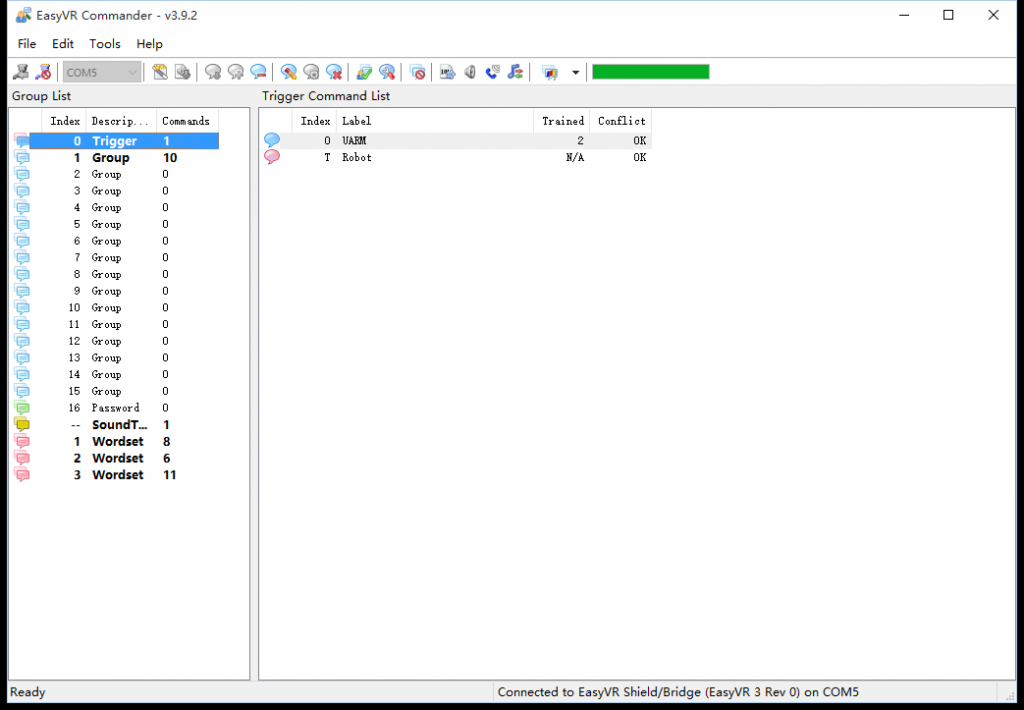Click the Connected to EasyVR Shield/Bridge status text
Image resolution: width=1024 pixels, height=710 pixels.
point(678,692)
